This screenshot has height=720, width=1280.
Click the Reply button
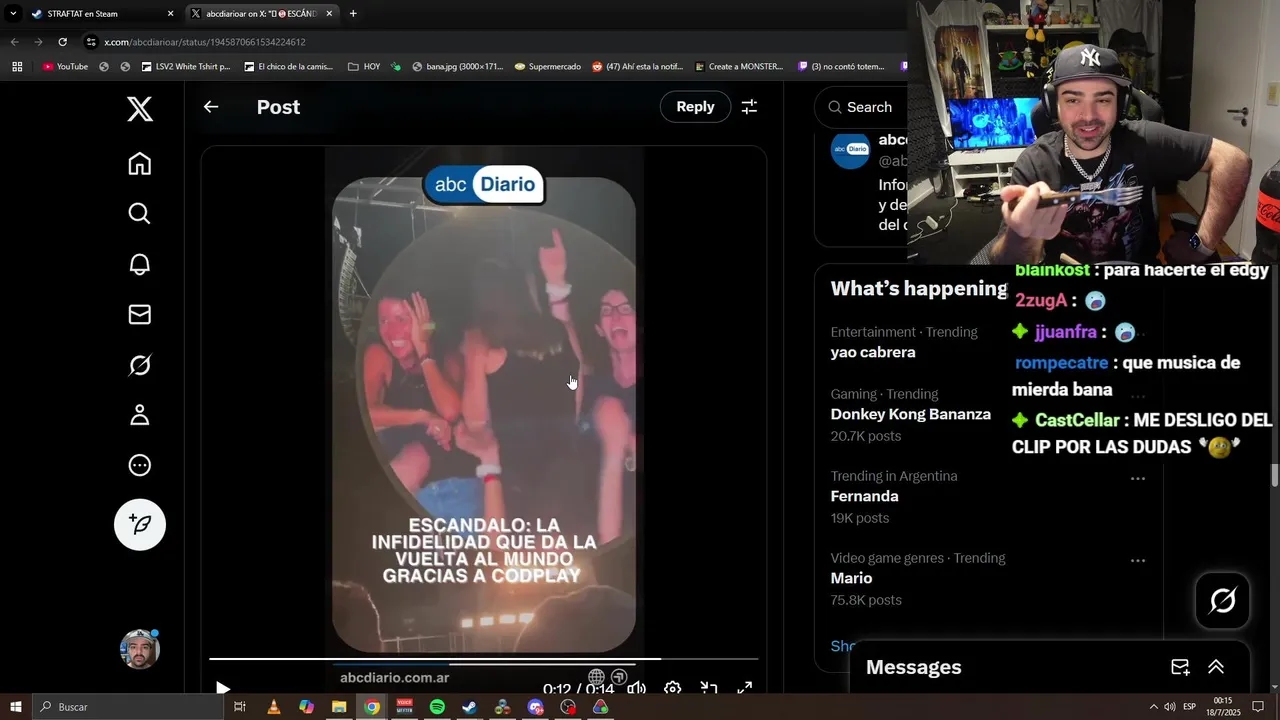coord(695,107)
